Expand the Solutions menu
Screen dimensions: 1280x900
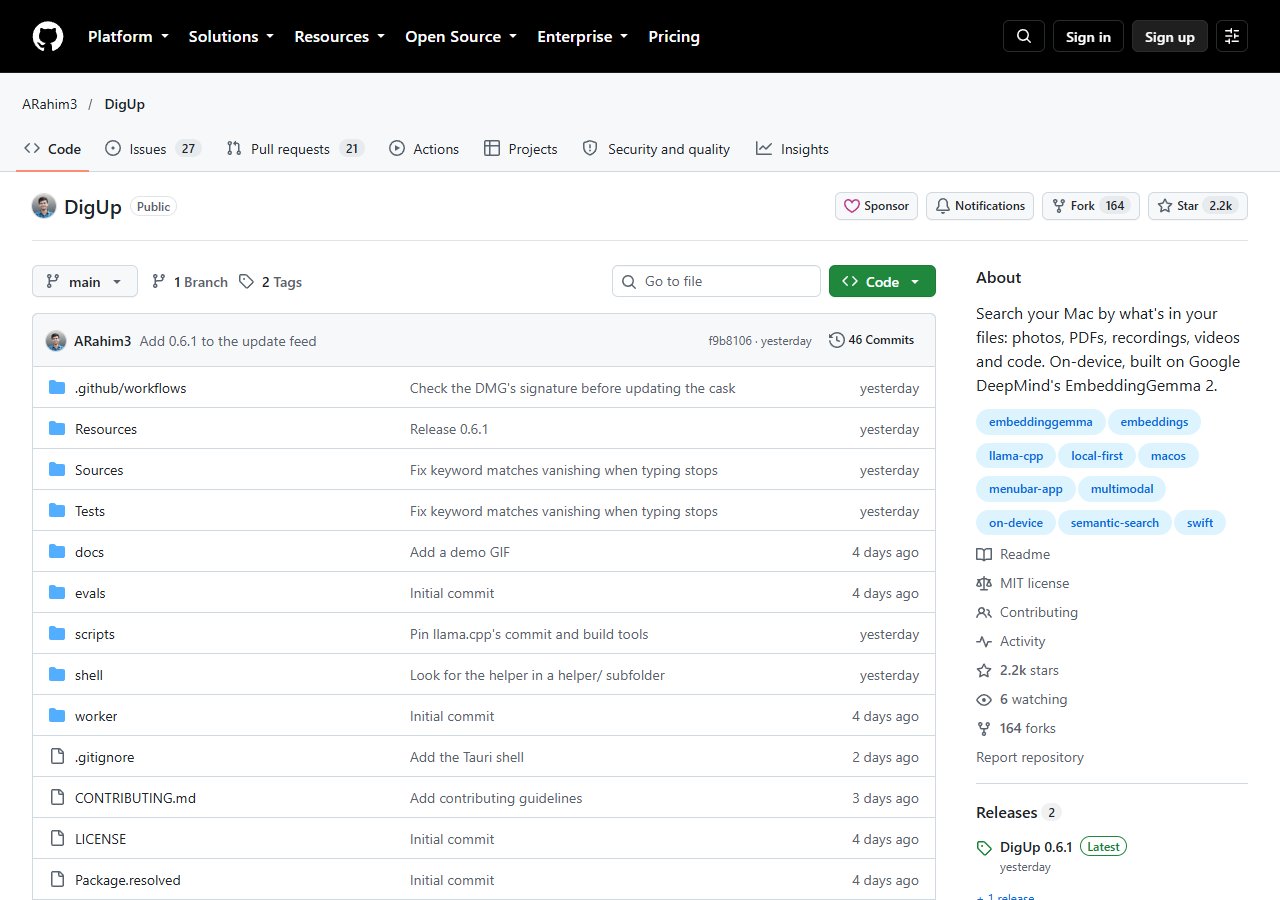pyautogui.click(x=231, y=36)
